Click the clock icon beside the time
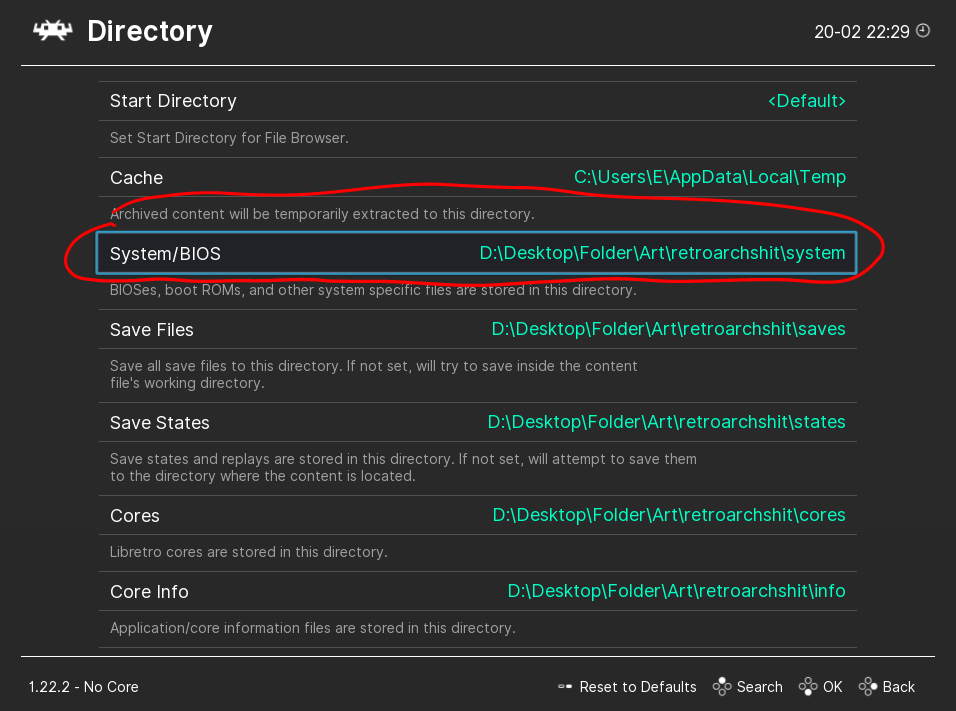 point(923,31)
